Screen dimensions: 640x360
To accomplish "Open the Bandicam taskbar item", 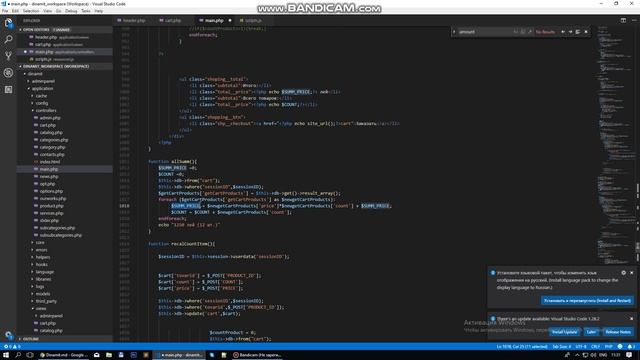I will [x=257, y=355].
